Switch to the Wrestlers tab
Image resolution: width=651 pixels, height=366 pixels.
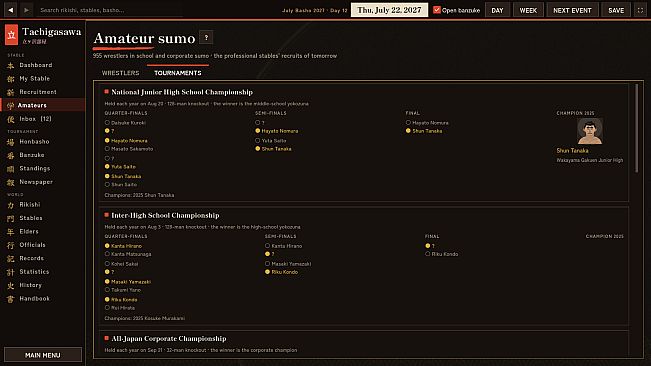tap(120, 73)
